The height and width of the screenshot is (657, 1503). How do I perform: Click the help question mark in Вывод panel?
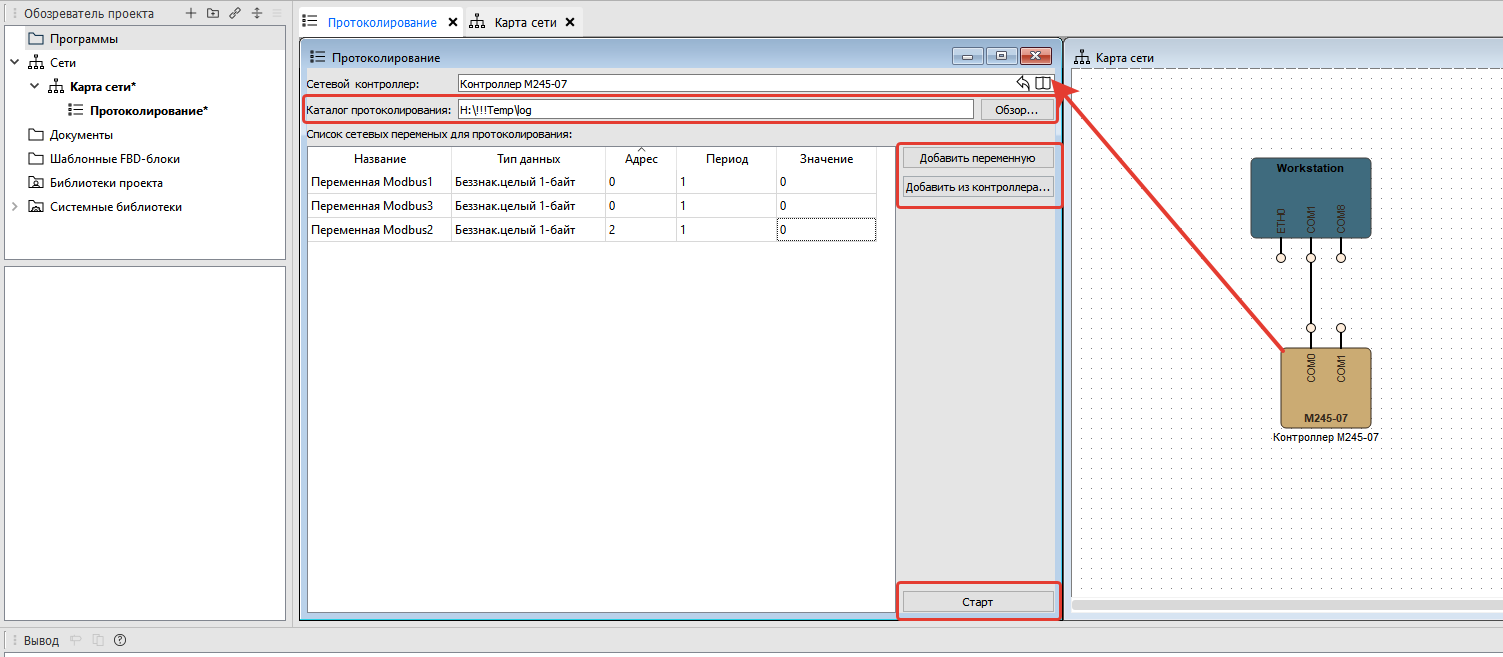pos(120,640)
